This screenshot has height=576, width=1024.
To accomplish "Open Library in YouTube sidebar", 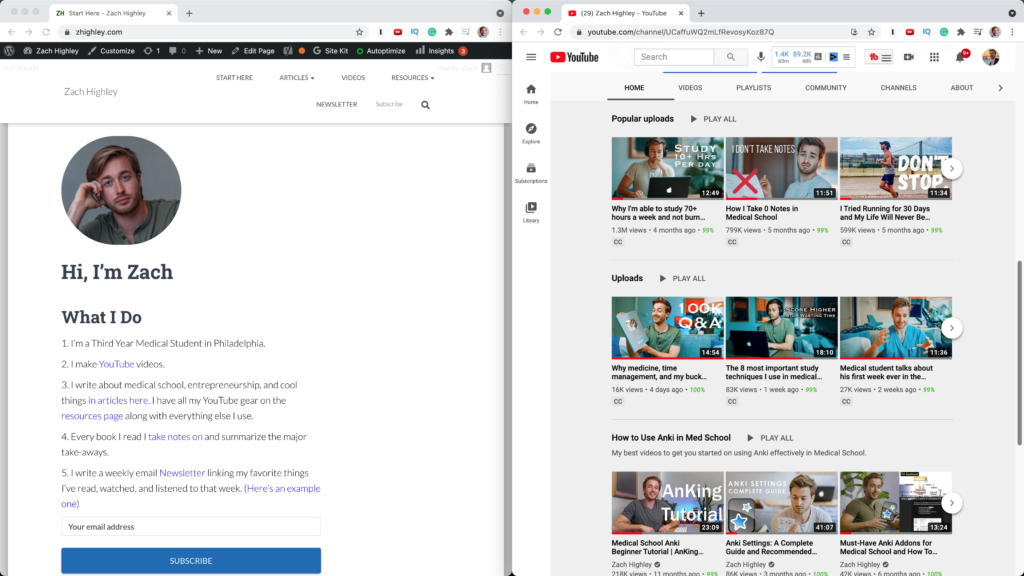I will [531, 212].
